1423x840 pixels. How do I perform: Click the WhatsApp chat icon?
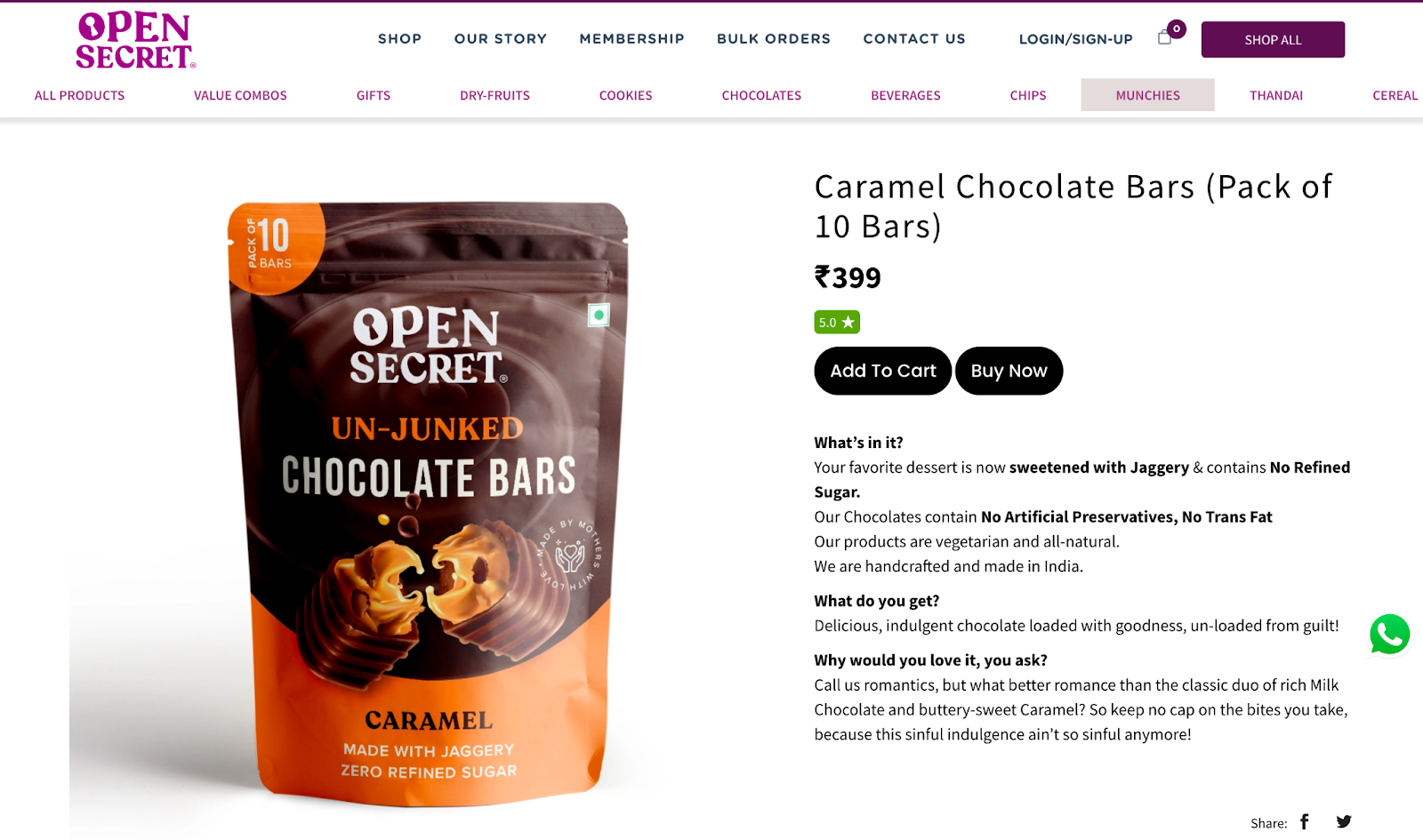coord(1389,635)
